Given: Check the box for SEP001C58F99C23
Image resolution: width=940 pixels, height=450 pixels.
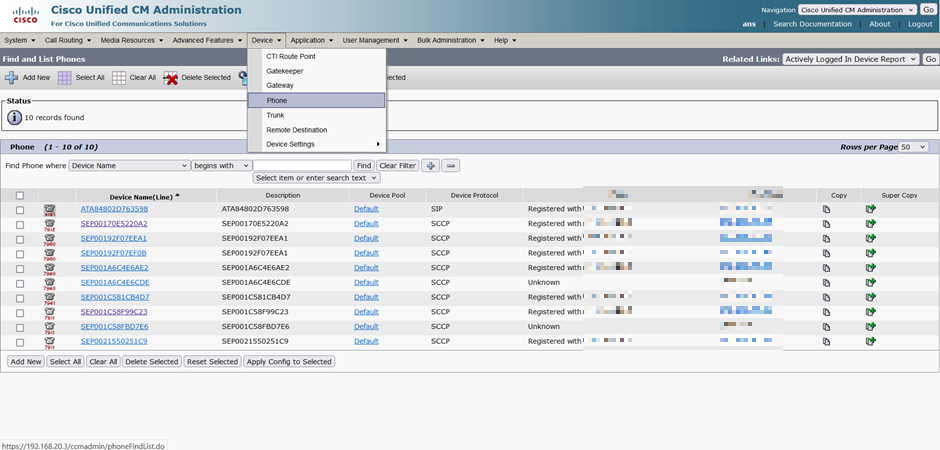Looking at the screenshot, I should click(x=20, y=313).
